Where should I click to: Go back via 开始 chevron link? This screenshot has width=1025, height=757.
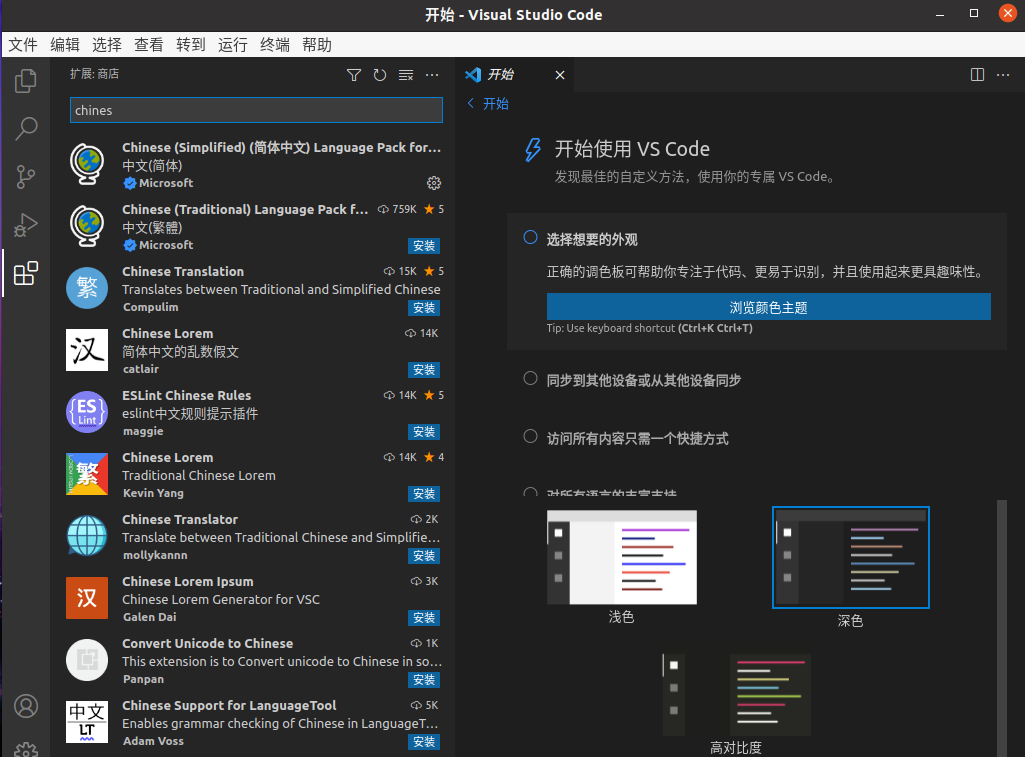488,103
